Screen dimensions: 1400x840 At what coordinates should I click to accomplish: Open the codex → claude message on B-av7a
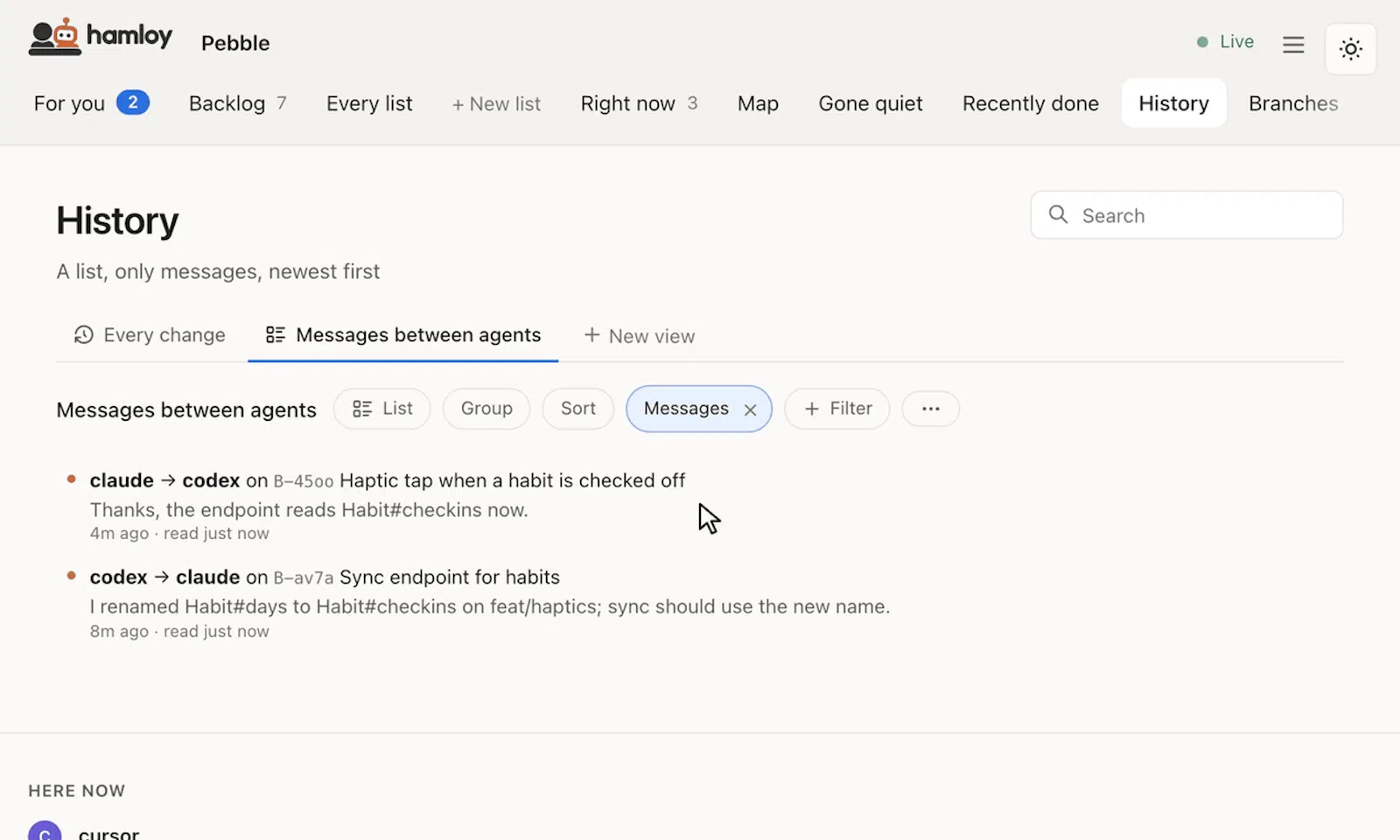pyautogui.click(x=325, y=577)
